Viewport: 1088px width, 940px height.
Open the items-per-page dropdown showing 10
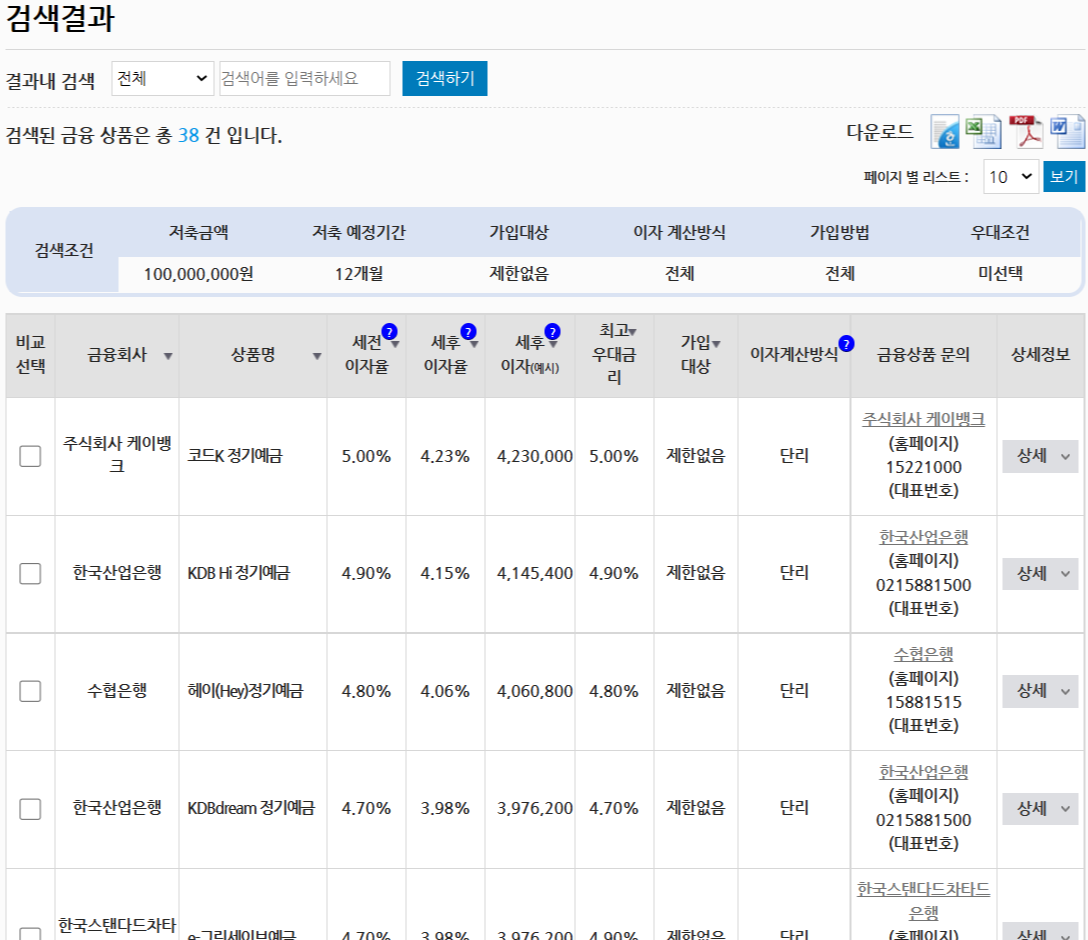click(x=1011, y=177)
